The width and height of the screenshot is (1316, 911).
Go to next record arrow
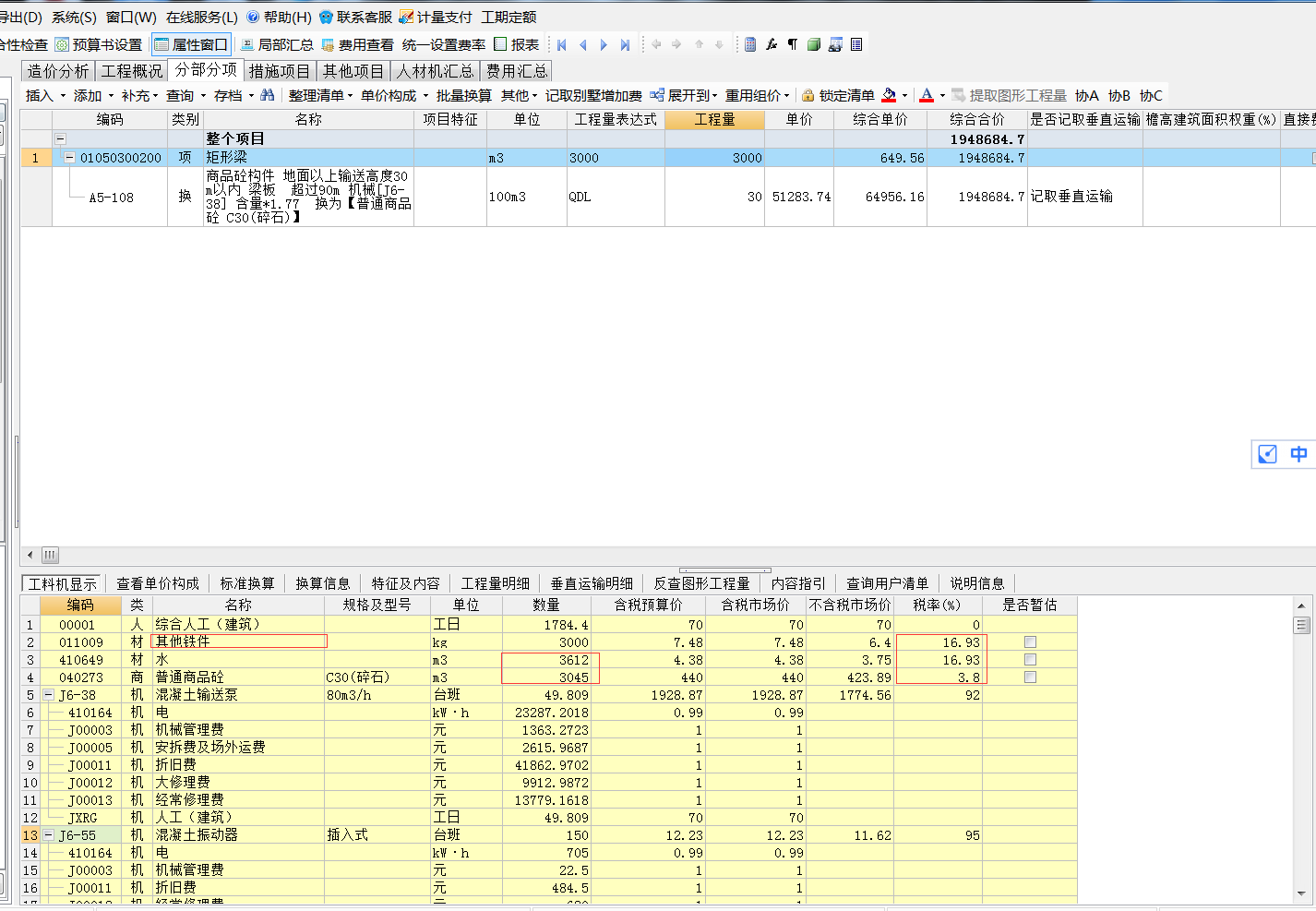pos(604,44)
